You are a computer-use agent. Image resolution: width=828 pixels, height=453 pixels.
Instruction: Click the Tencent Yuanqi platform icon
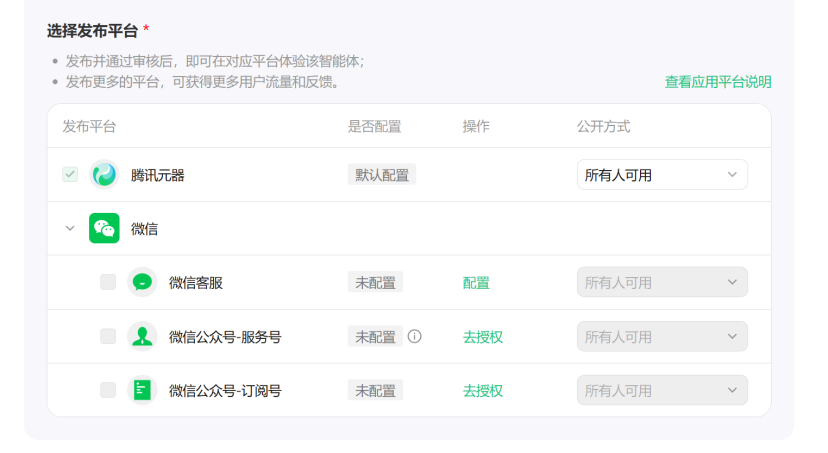(x=104, y=175)
